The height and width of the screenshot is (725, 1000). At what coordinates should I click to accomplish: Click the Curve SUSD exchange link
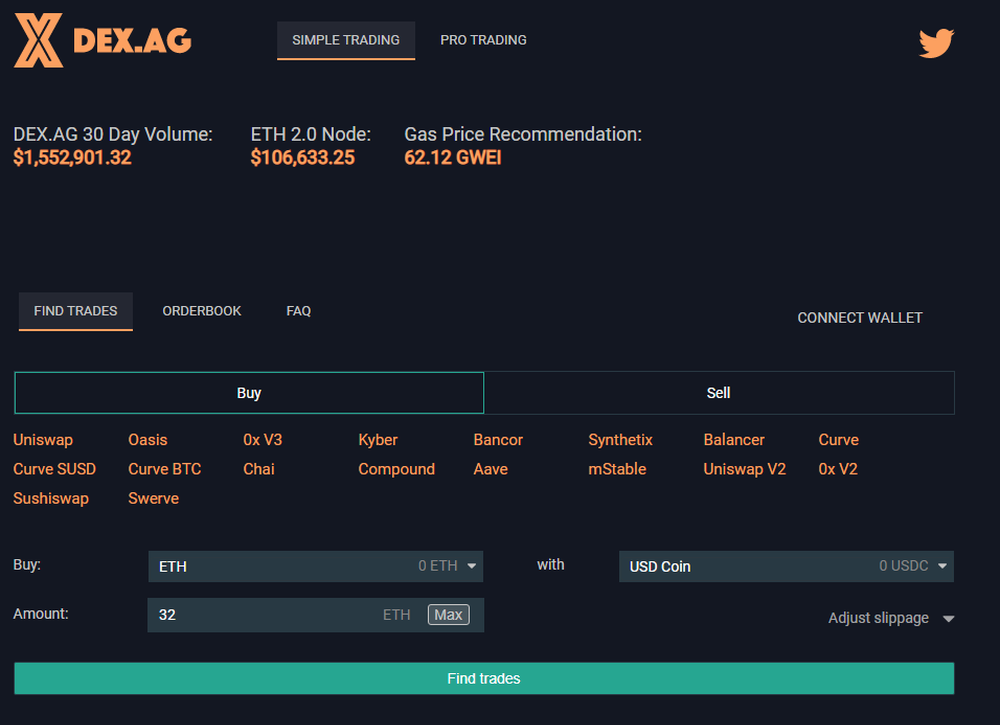point(54,469)
